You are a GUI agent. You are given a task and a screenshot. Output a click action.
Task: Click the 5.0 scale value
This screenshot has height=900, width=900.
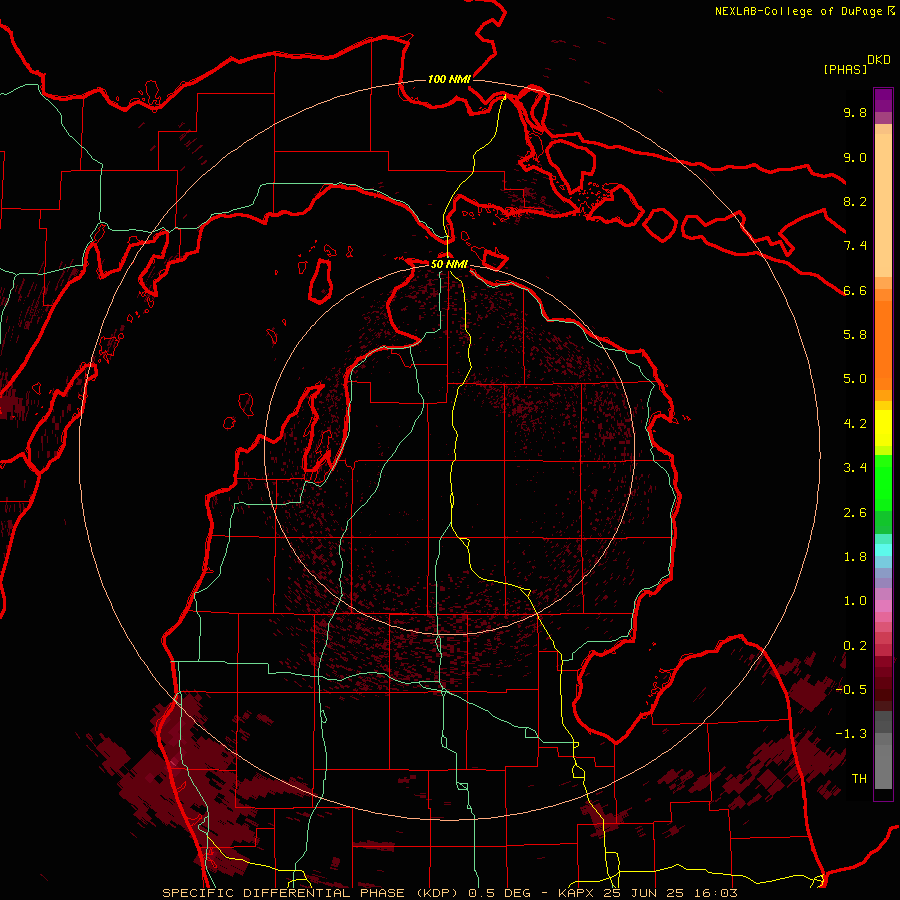point(855,379)
